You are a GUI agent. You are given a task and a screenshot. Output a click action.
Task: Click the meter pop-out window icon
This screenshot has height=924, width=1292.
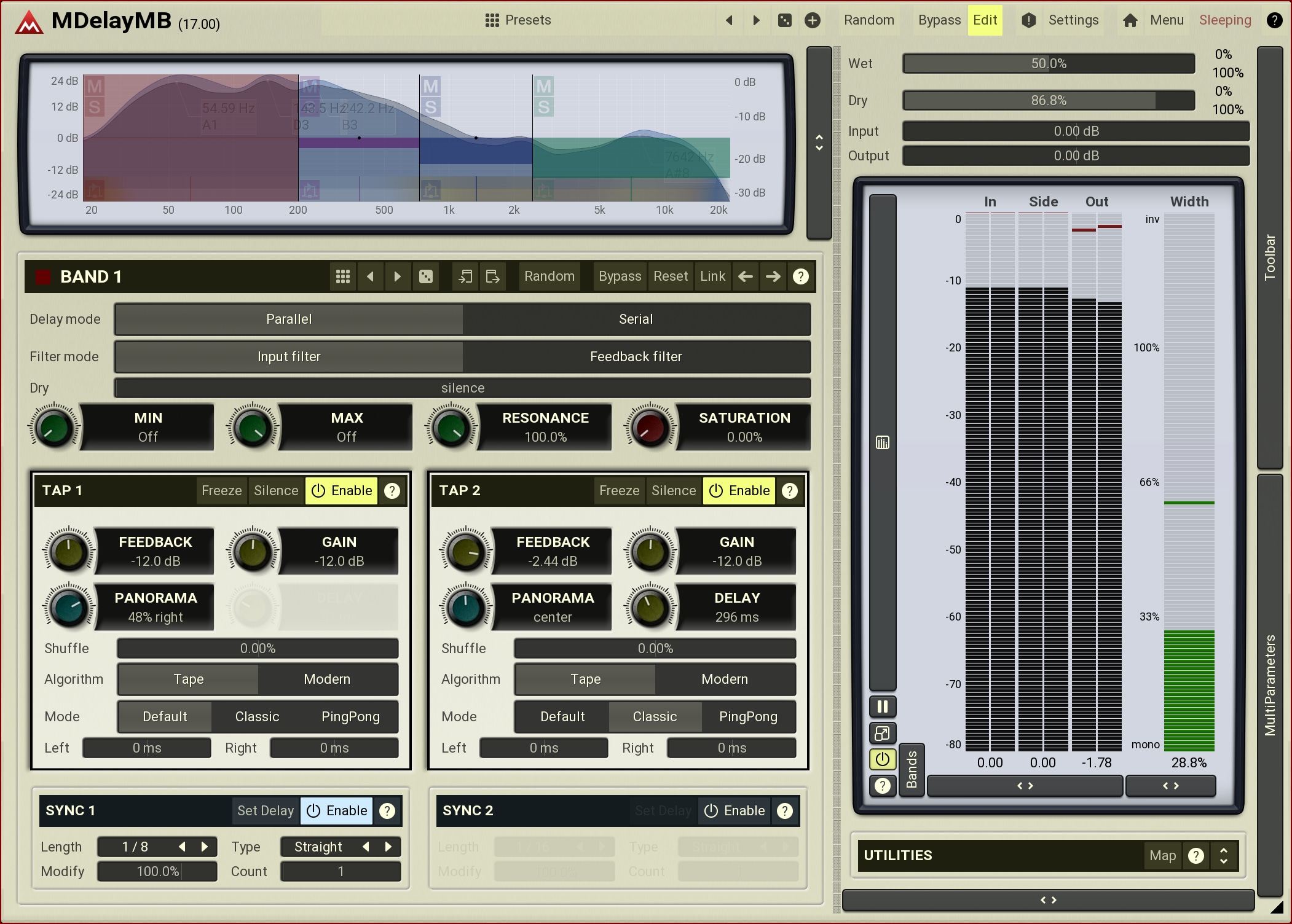coord(882,733)
